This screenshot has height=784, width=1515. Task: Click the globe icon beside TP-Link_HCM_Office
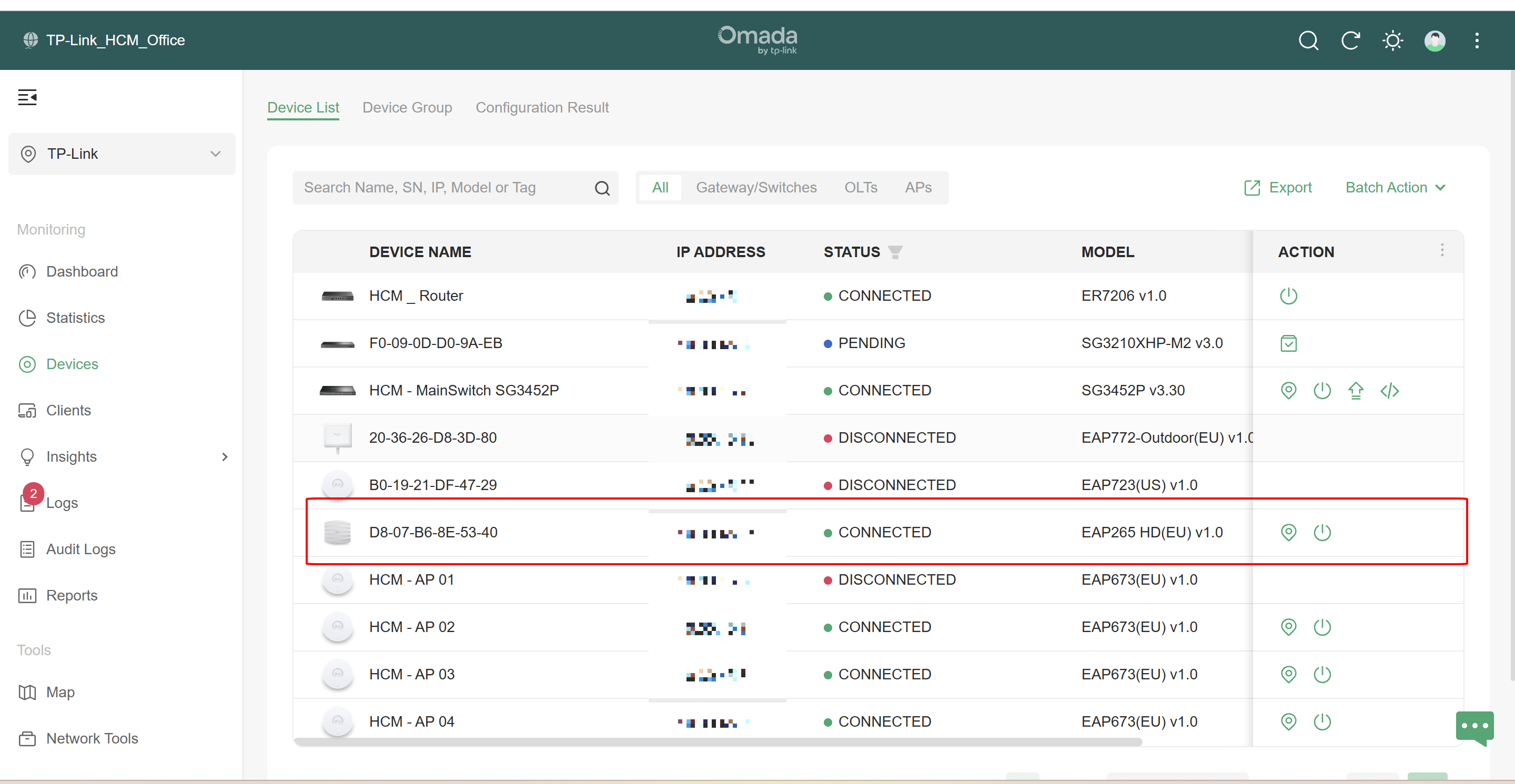coord(31,40)
